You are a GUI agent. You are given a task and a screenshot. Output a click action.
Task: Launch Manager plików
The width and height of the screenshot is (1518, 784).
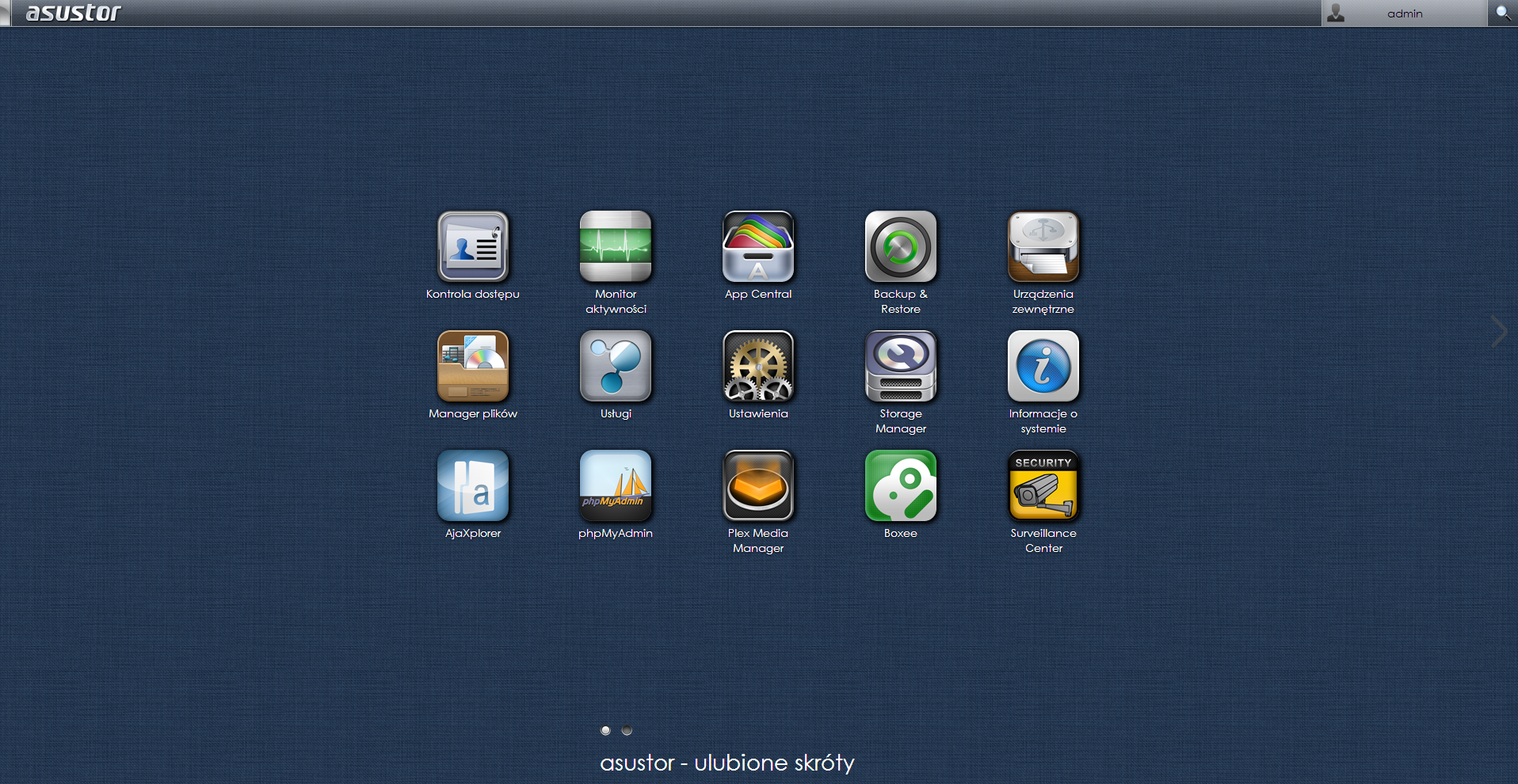coord(473,366)
